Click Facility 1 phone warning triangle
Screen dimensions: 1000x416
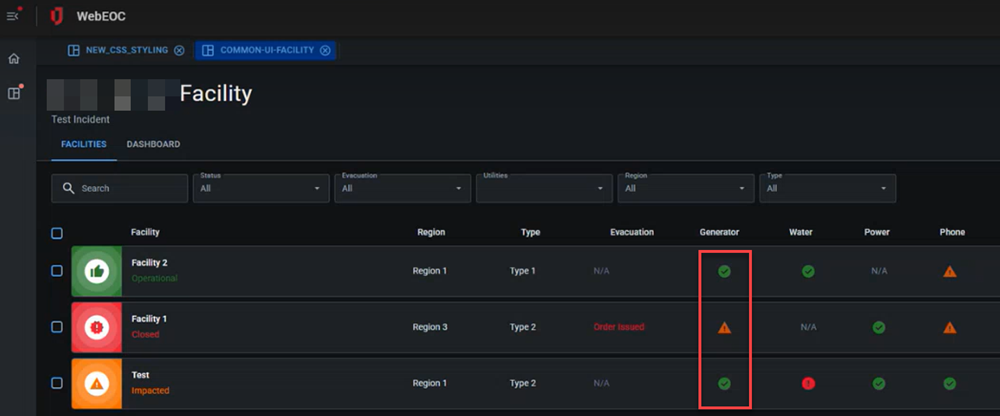950,328
